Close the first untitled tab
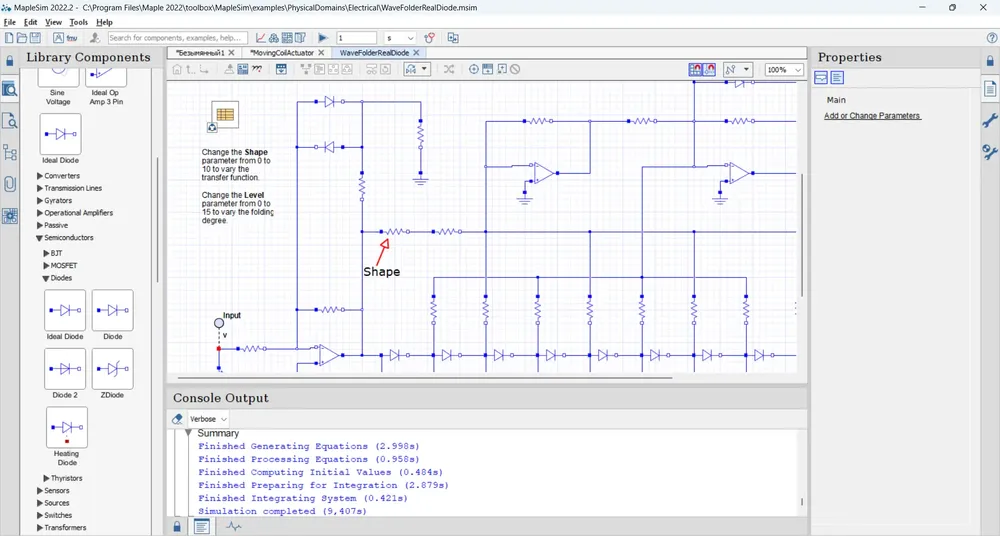 pyautogui.click(x=232, y=53)
